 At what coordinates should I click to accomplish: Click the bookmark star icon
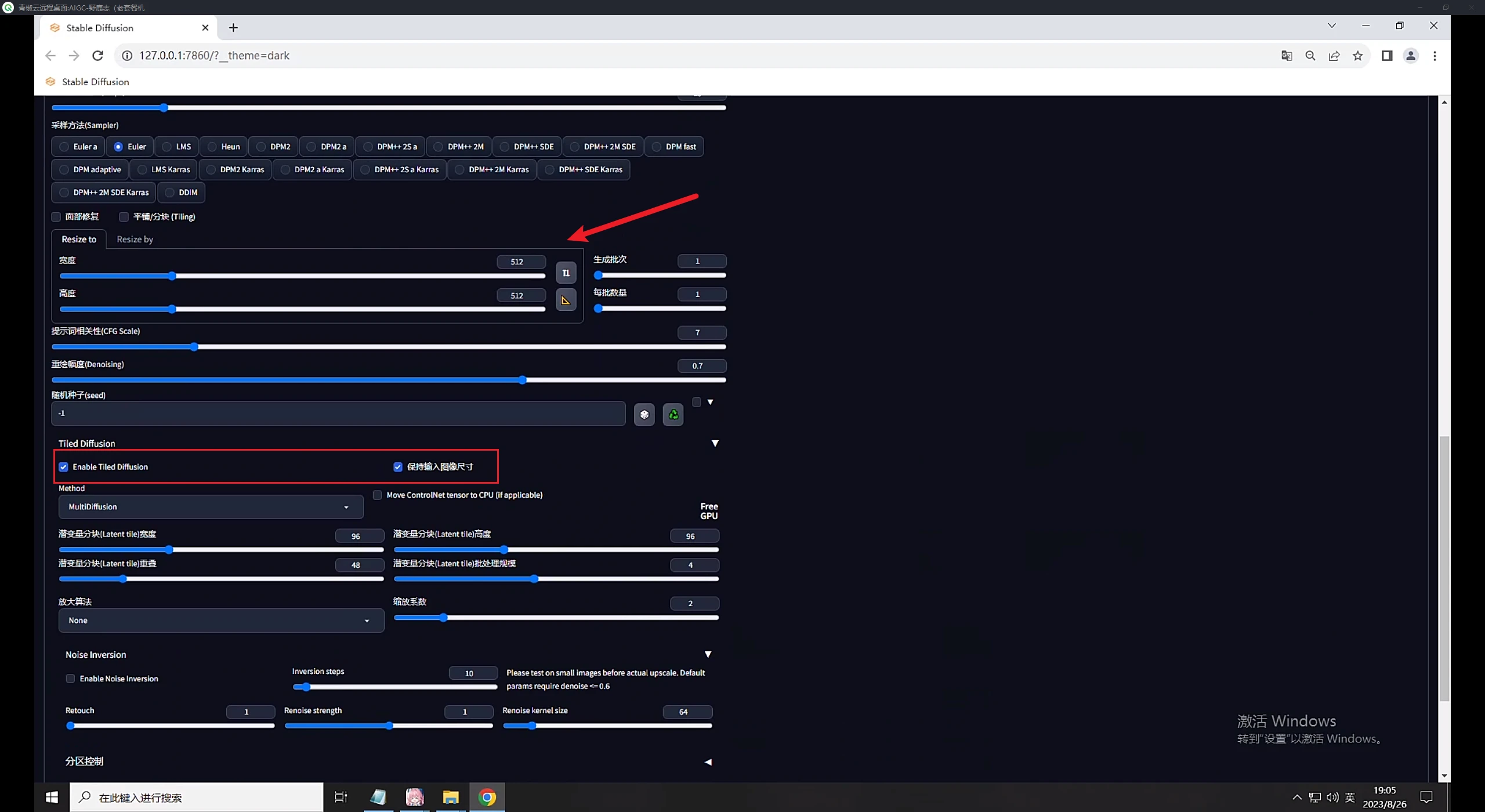coord(1357,56)
